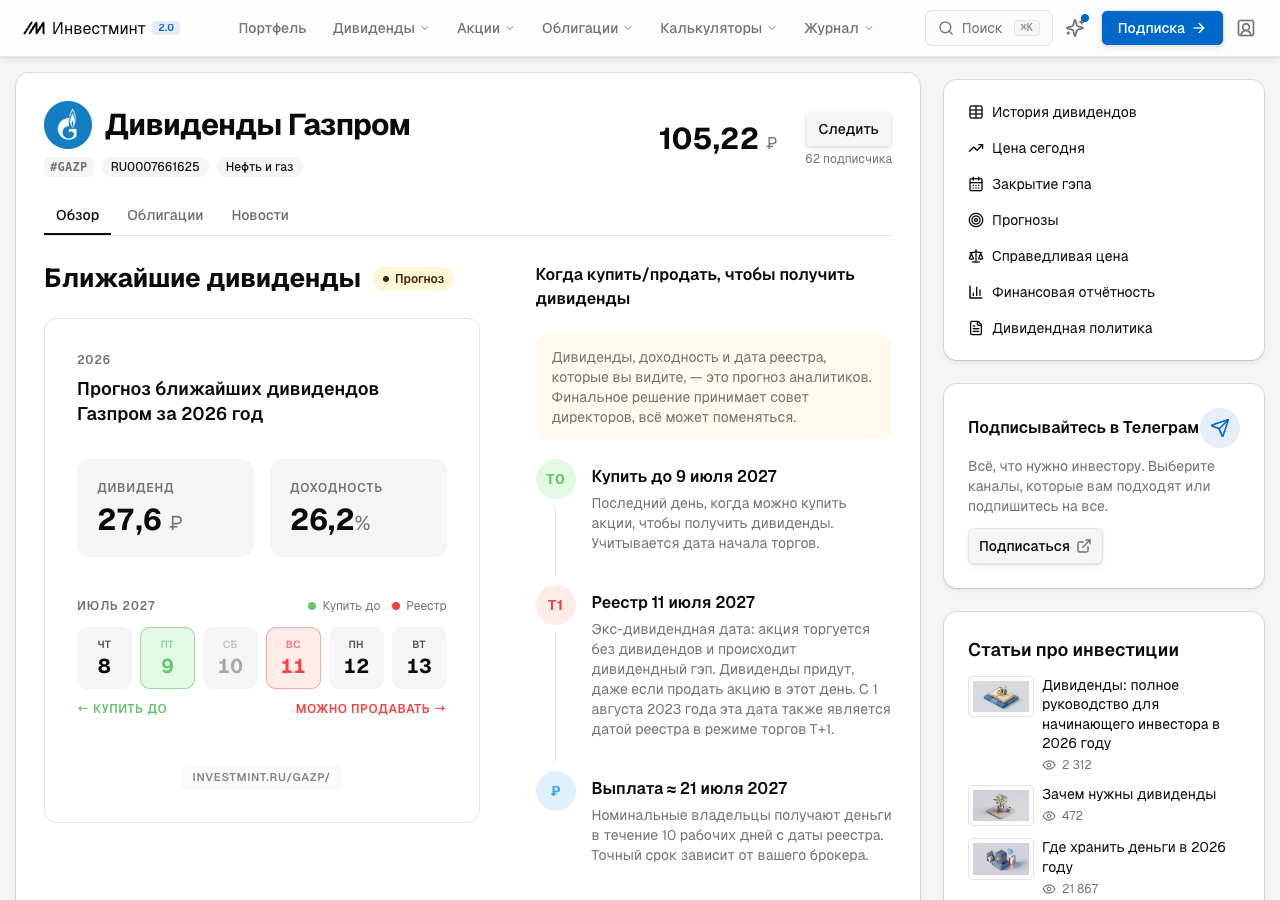This screenshot has height=900, width=1280.
Task: Click the Инвестминт logo
Action: [84, 28]
